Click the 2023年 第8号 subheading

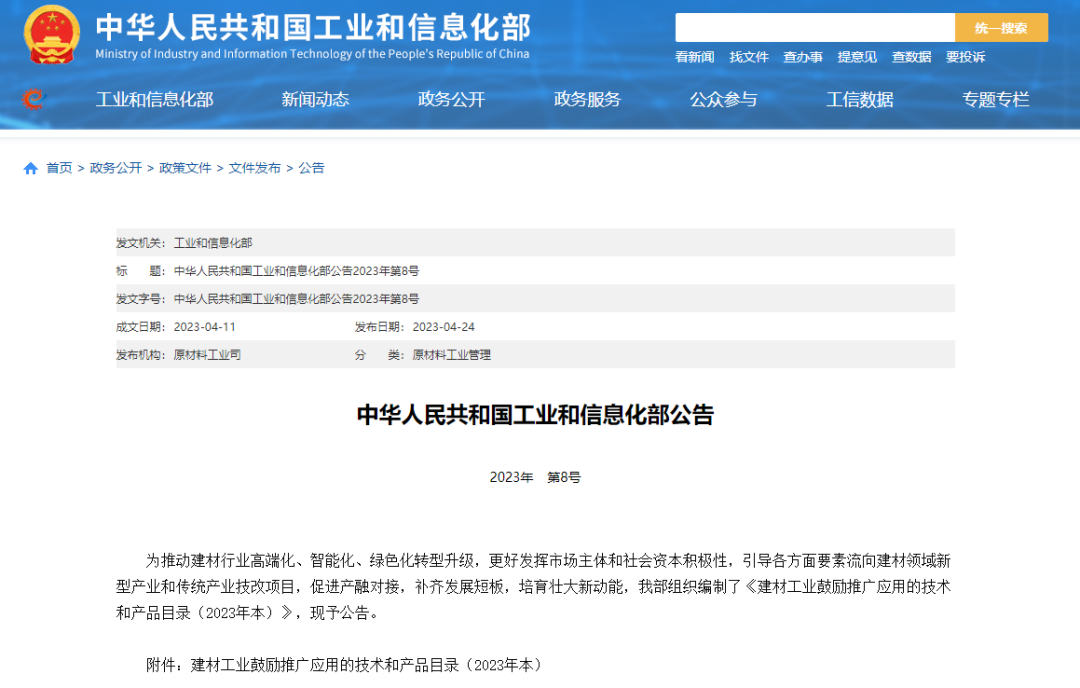point(535,477)
